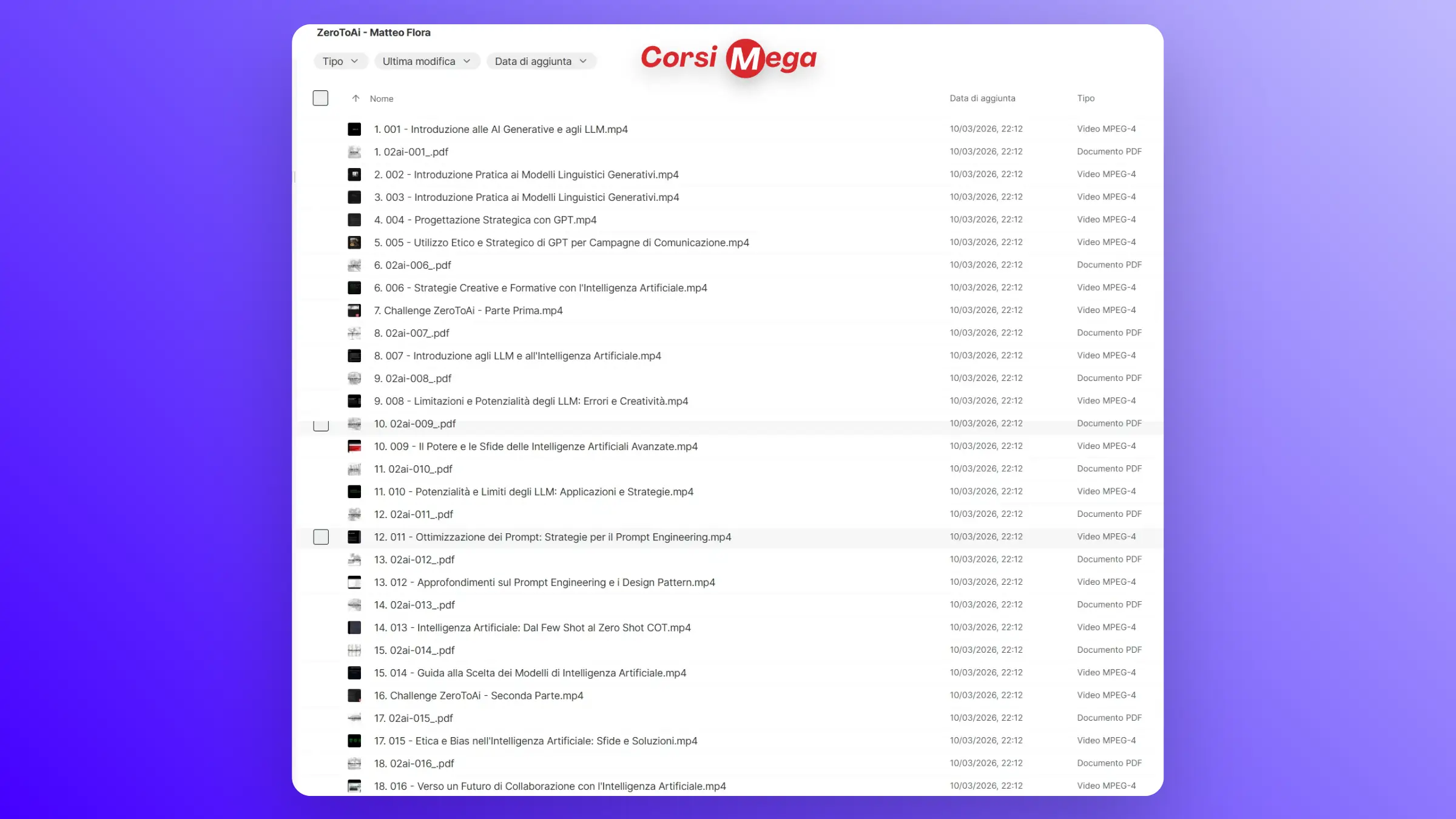This screenshot has height=819, width=1456.
Task: Sort by the Tipo column header
Action: pyautogui.click(x=1086, y=98)
